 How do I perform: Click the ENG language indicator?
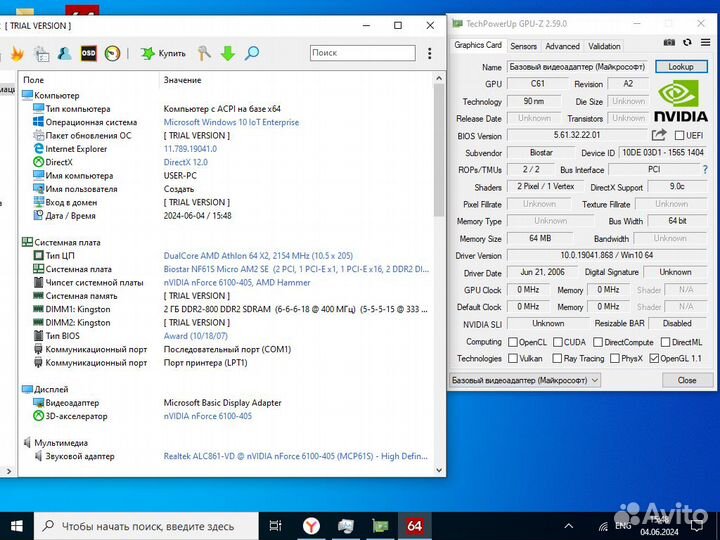623,526
